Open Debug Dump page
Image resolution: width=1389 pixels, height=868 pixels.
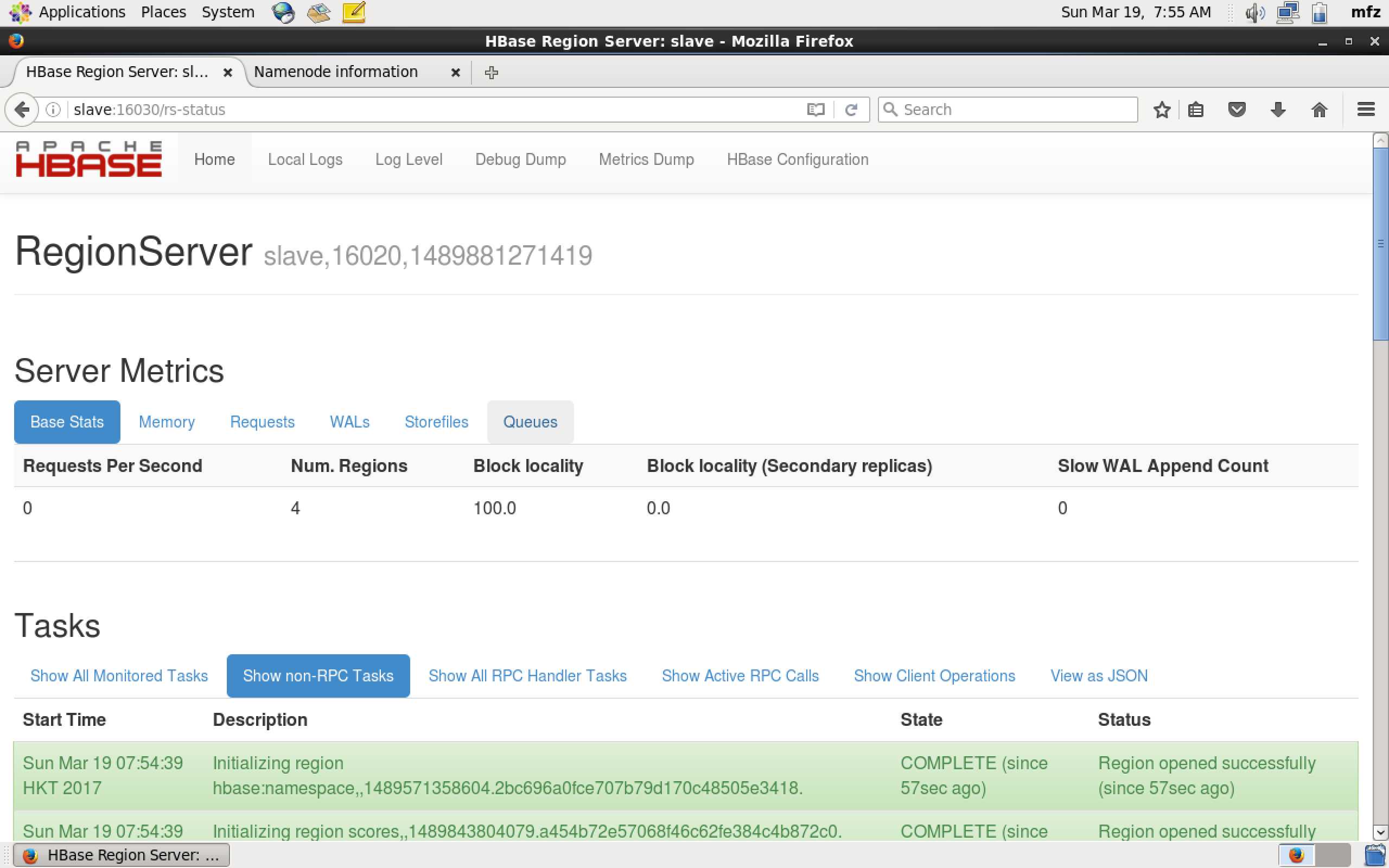pos(520,159)
